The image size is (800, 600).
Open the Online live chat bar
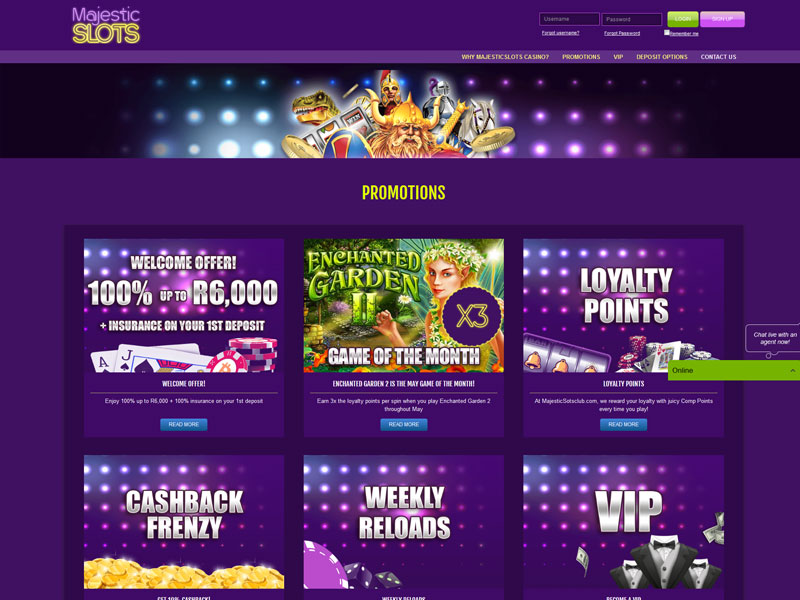pyautogui.click(x=734, y=370)
